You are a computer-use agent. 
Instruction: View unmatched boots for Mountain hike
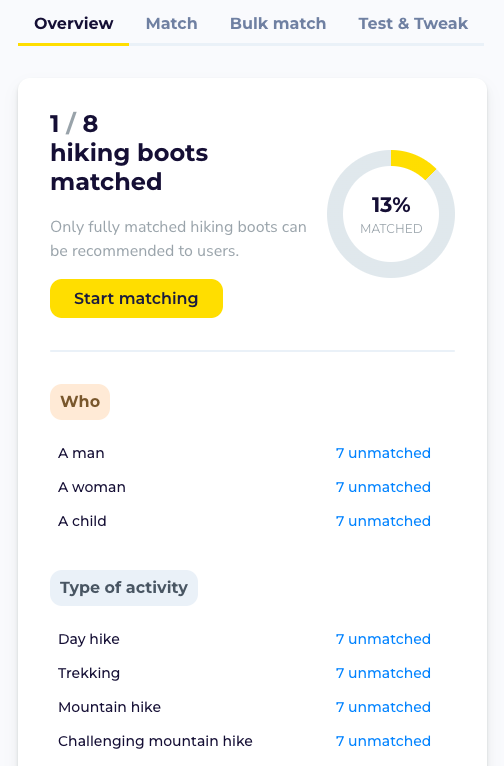click(383, 707)
